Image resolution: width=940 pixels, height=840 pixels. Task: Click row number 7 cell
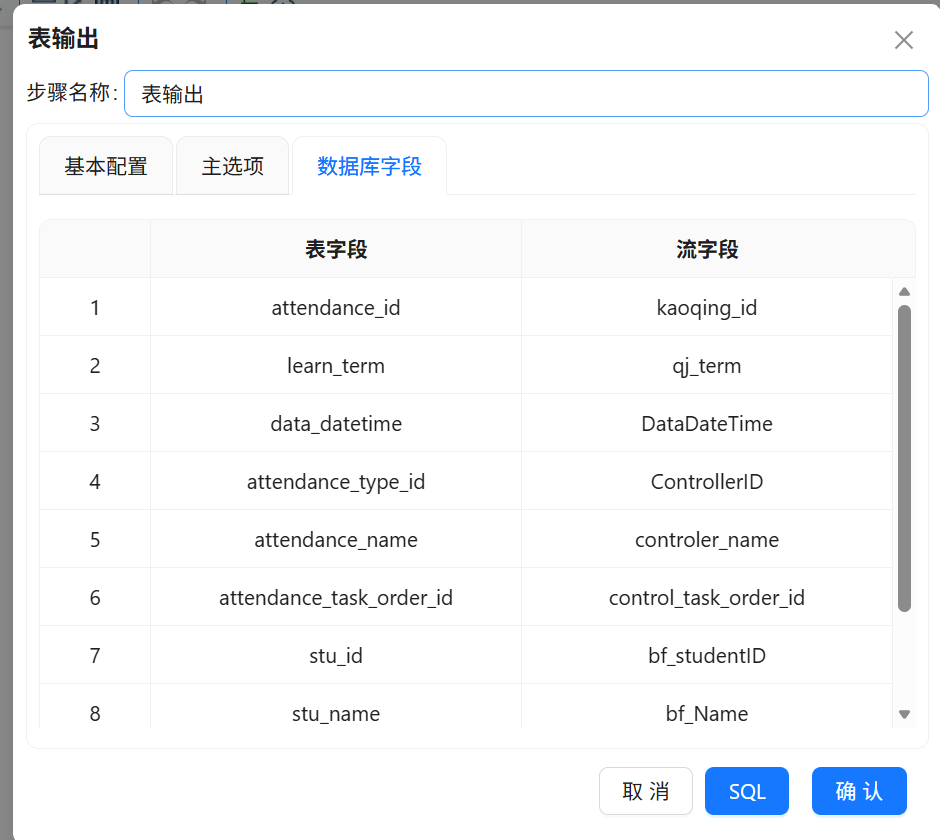tap(95, 655)
